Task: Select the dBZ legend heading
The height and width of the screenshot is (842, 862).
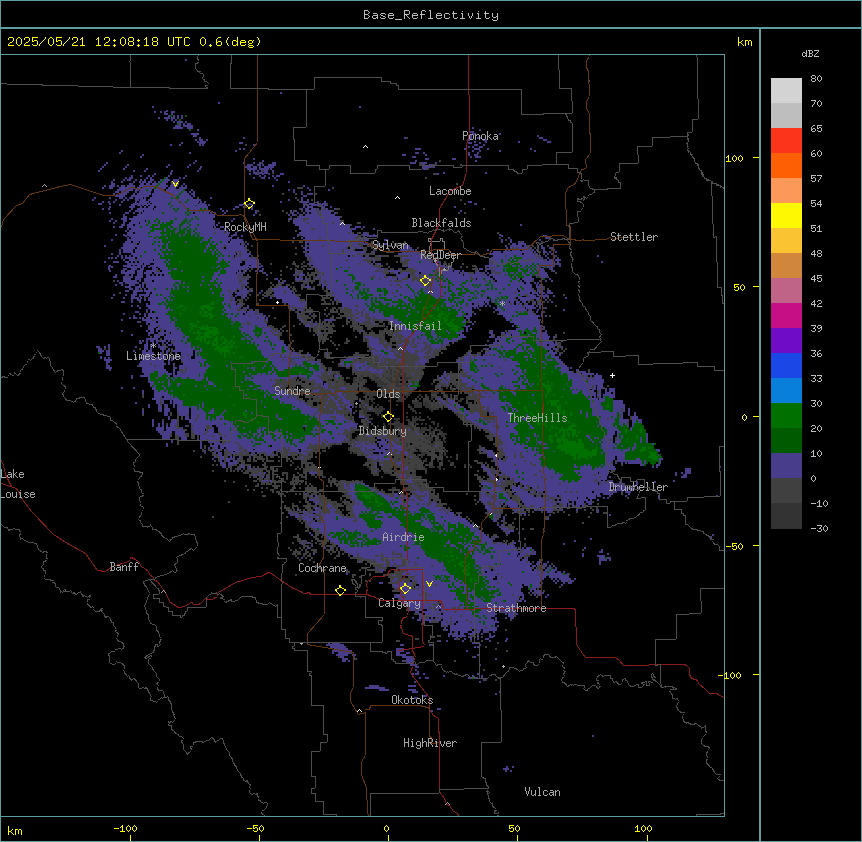Action: (x=810, y=54)
